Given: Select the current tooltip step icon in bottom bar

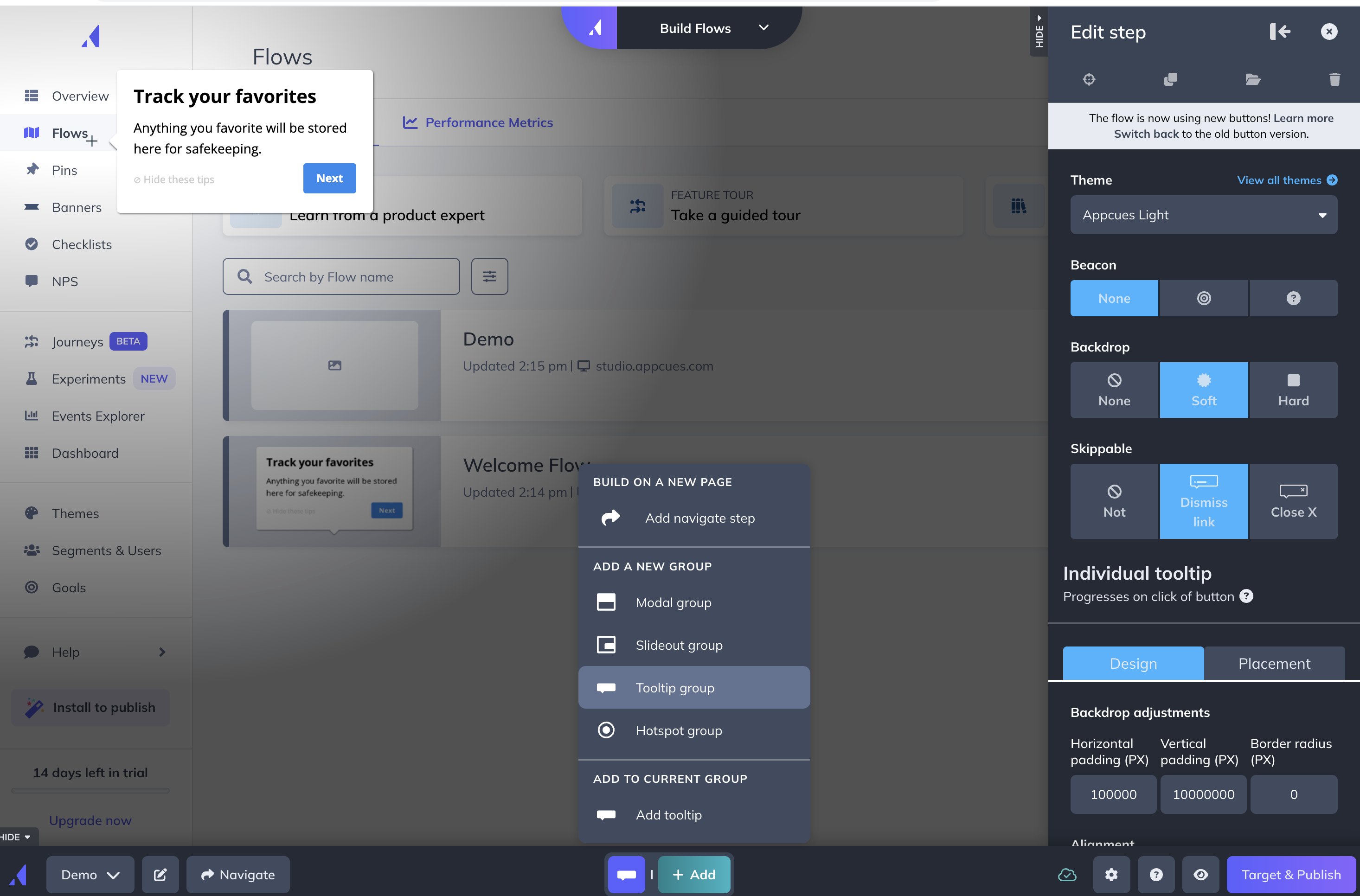Looking at the screenshot, I should [626, 875].
